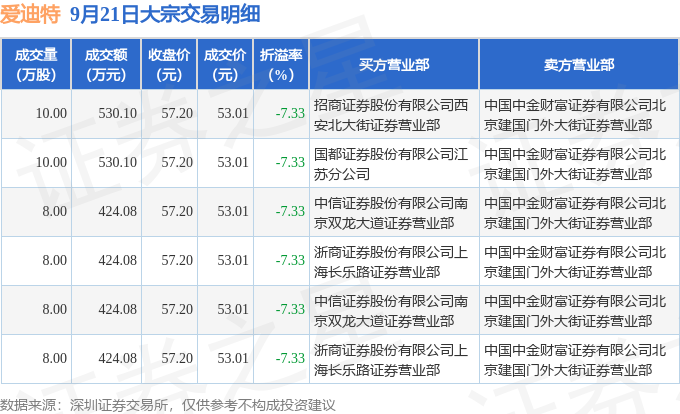
Task: Click the 买方营业部 column header
Action: point(394,64)
